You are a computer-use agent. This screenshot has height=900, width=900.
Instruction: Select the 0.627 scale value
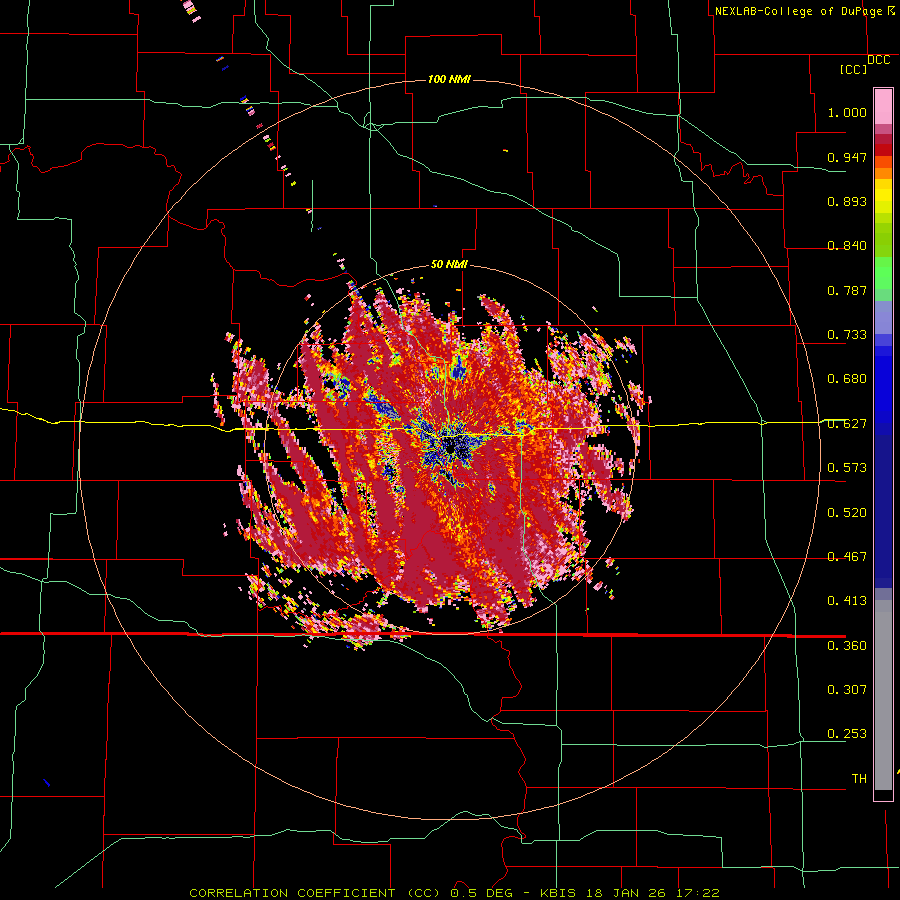point(847,424)
